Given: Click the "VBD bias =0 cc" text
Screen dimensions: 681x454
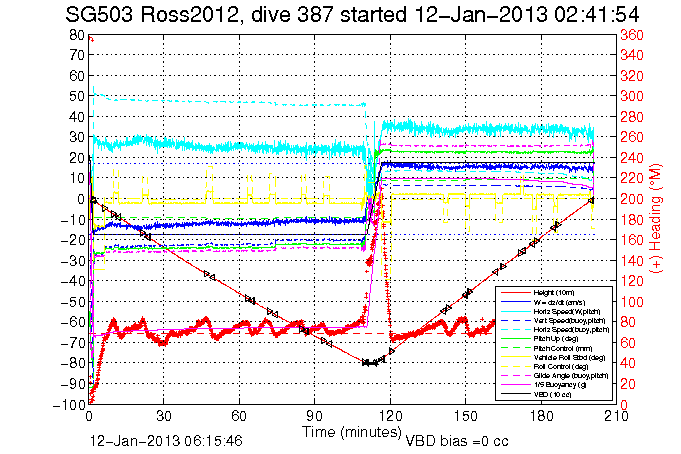Looking at the screenshot, I should tap(456, 441).
